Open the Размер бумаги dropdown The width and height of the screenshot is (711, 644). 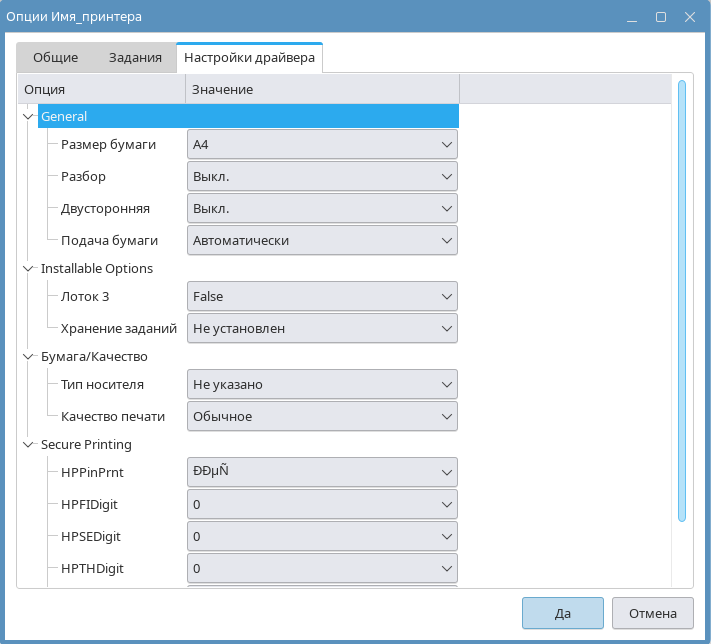[x=322, y=144]
